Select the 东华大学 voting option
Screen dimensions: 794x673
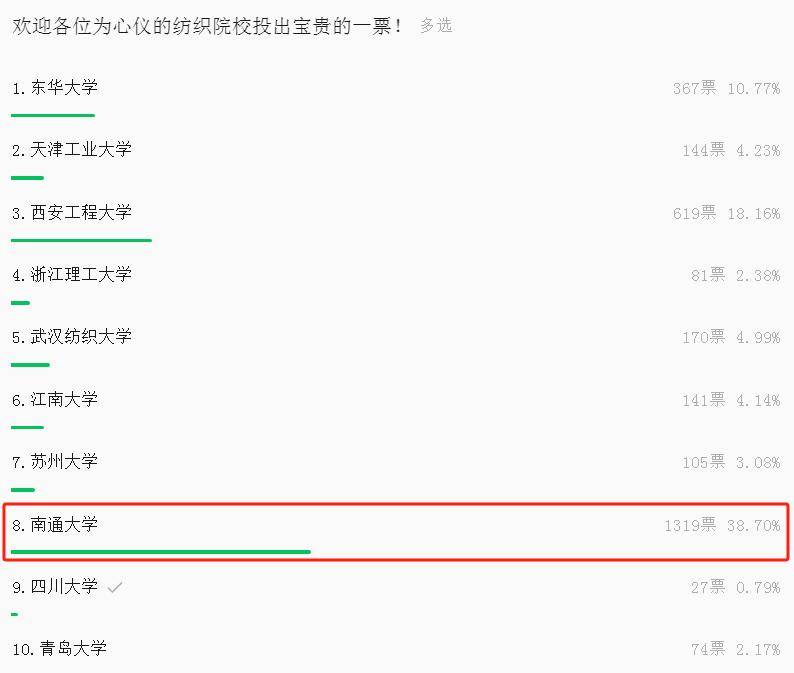click(64, 88)
